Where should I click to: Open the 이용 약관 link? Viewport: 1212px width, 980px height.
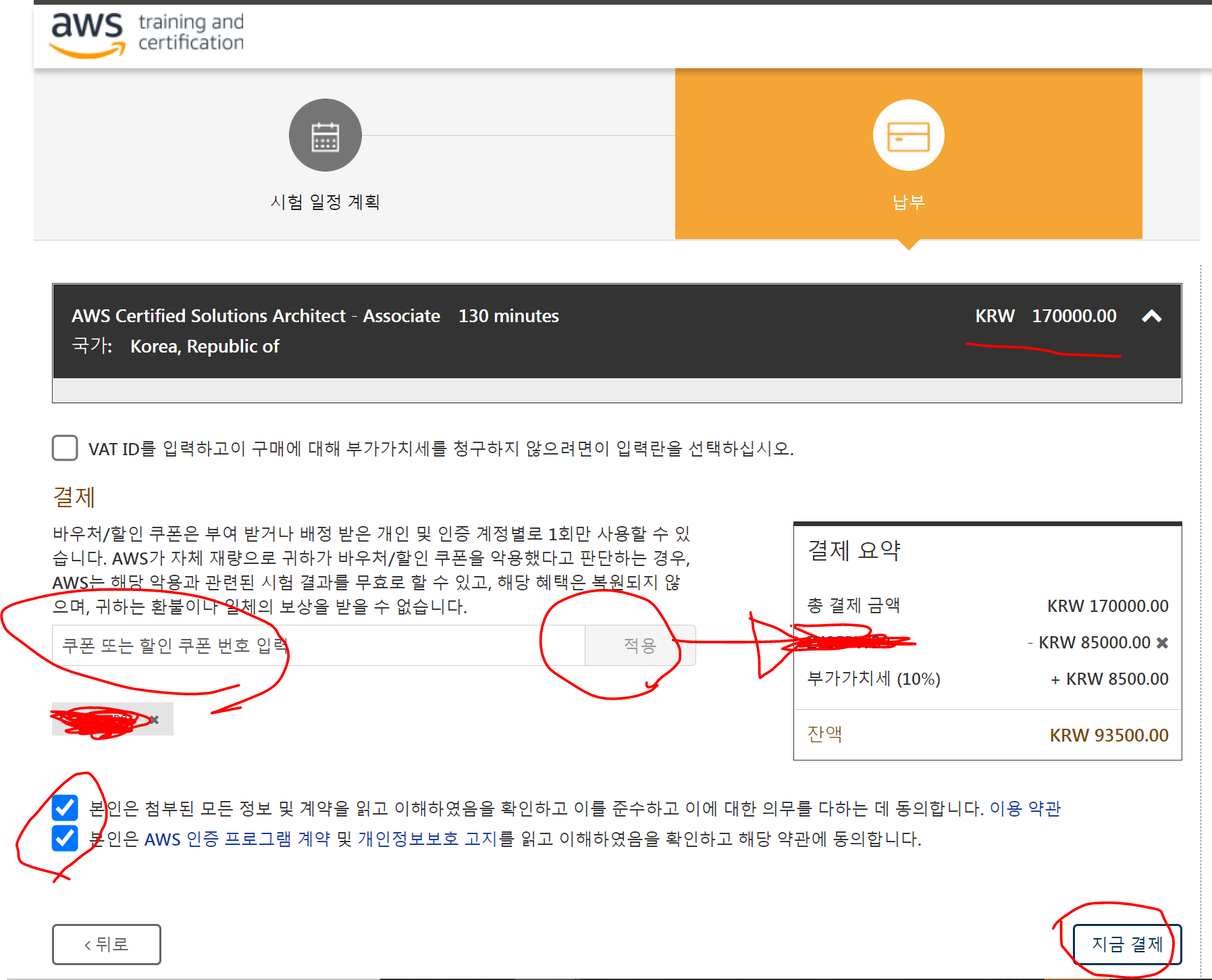tap(1025, 808)
